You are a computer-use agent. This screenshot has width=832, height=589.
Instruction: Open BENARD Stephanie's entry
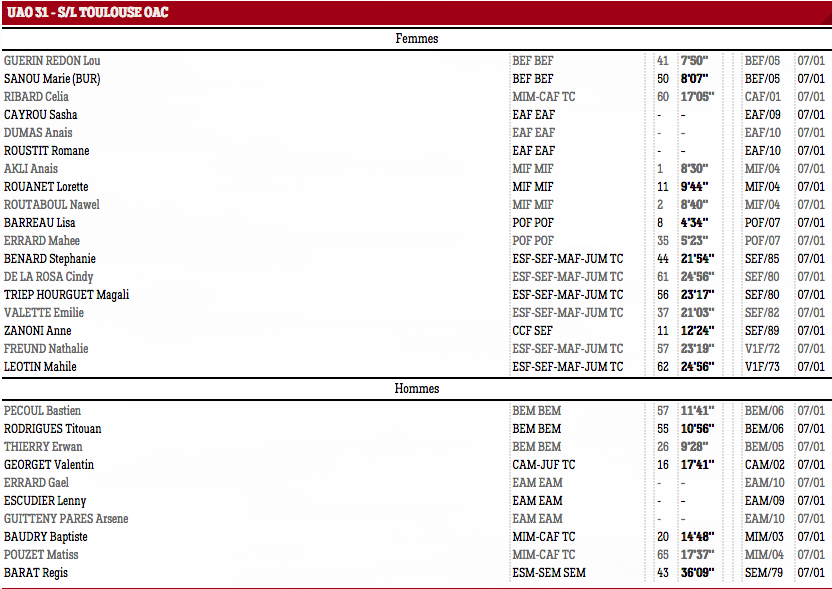point(50,259)
